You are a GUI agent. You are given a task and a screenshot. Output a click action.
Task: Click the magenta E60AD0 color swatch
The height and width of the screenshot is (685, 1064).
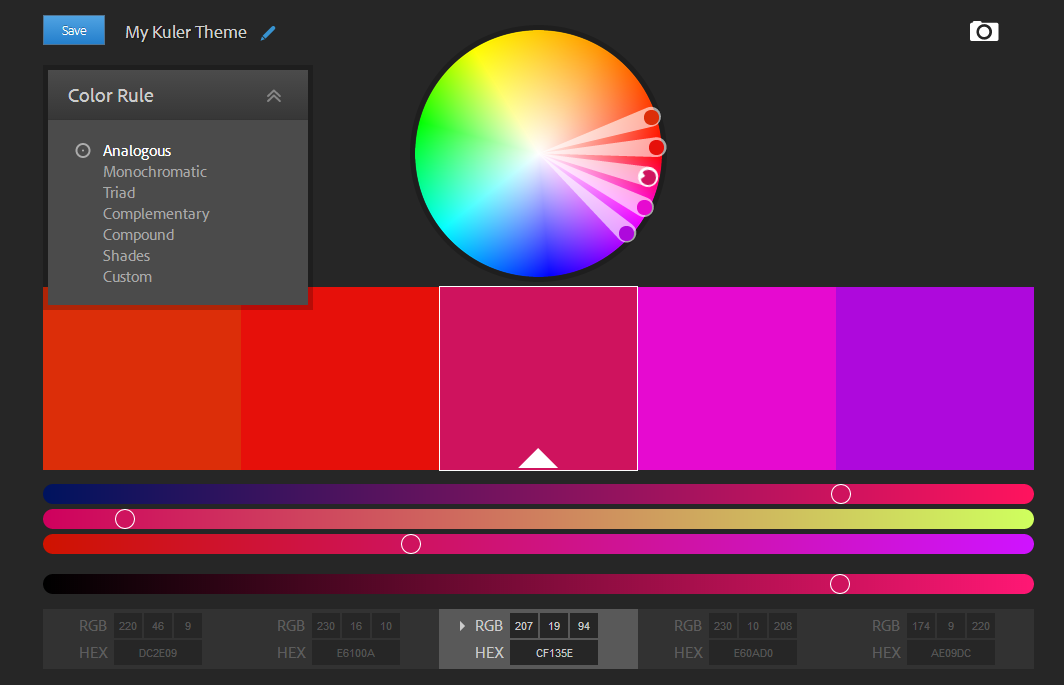click(x=736, y=378)
